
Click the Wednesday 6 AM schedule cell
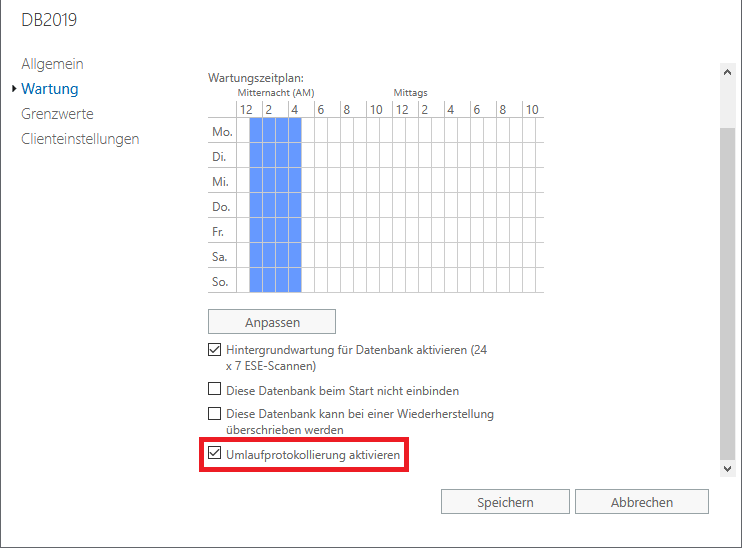(x=321, y=181)
